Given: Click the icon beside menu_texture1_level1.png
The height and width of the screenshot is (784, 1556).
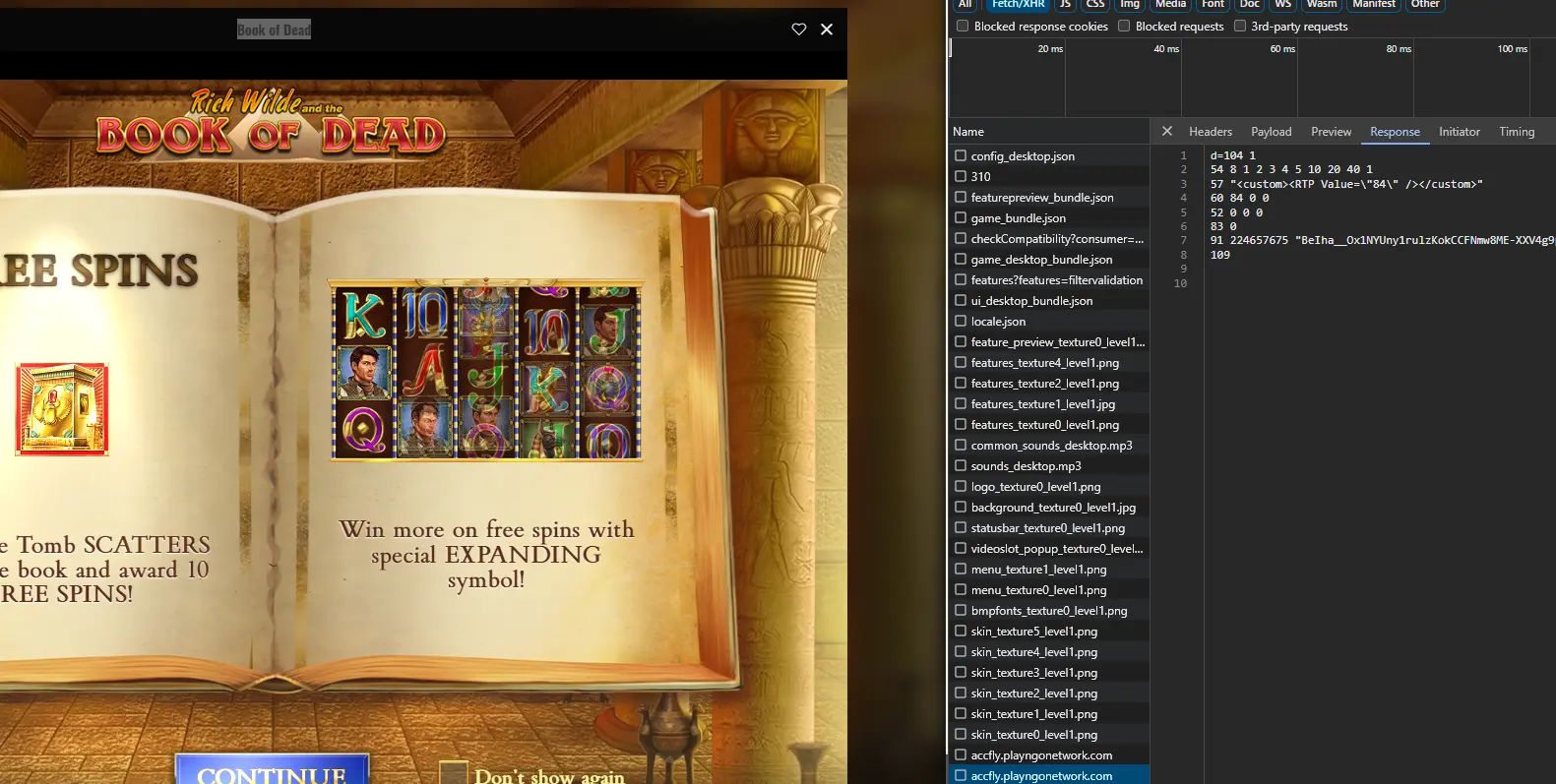Looking at the screenshot, I should click(x=961, y=569).
